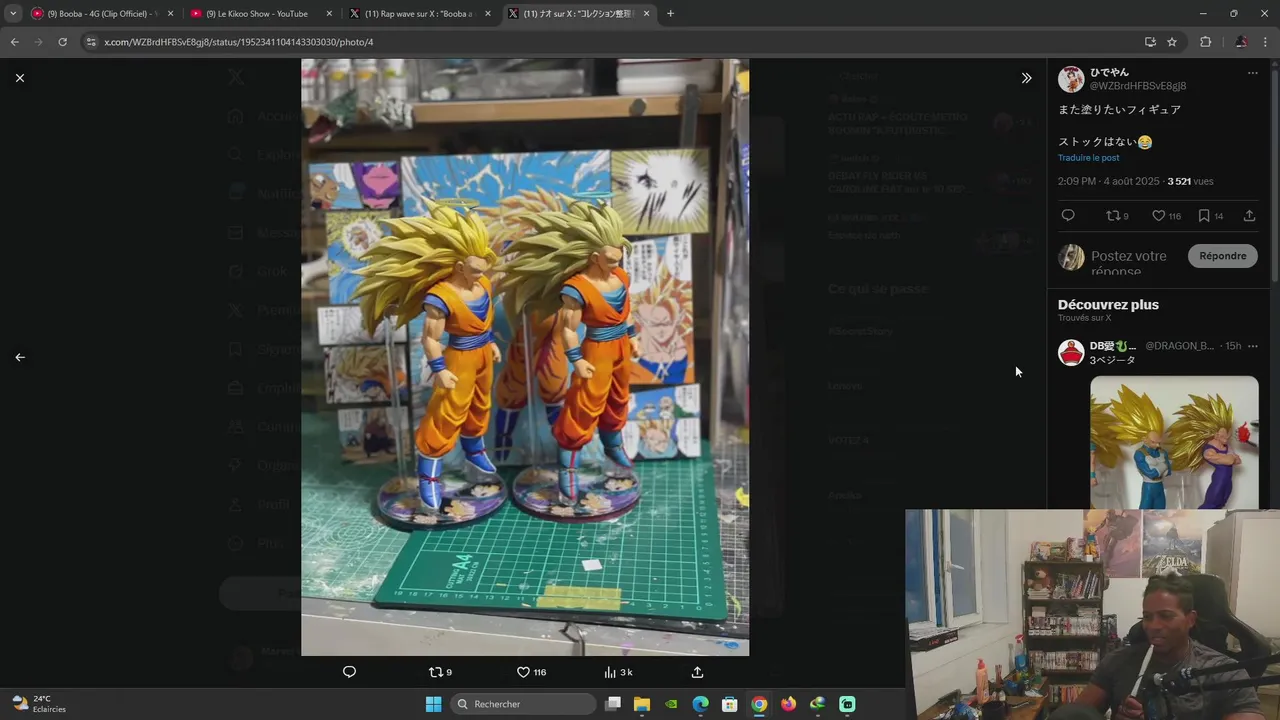Click the Répondre button
1280x720 pixels.
click(x=1222, y=256)
